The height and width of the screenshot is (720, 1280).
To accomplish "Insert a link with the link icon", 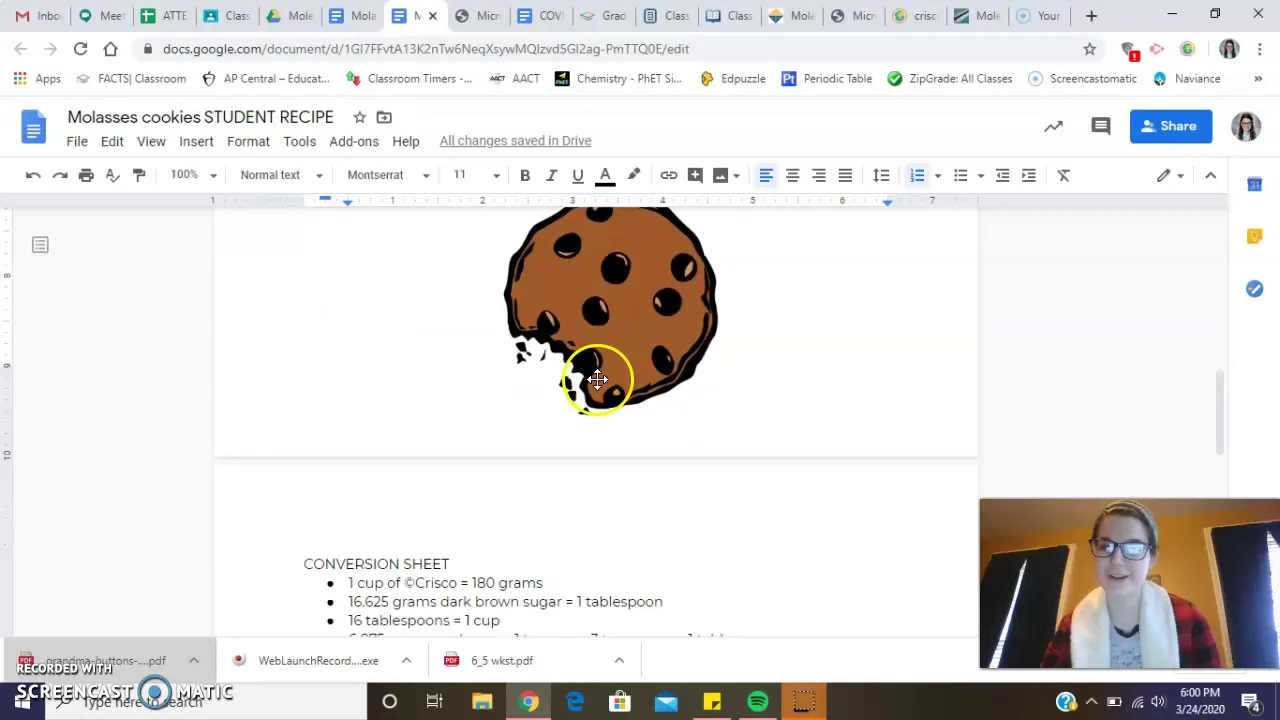I will 669,175.
